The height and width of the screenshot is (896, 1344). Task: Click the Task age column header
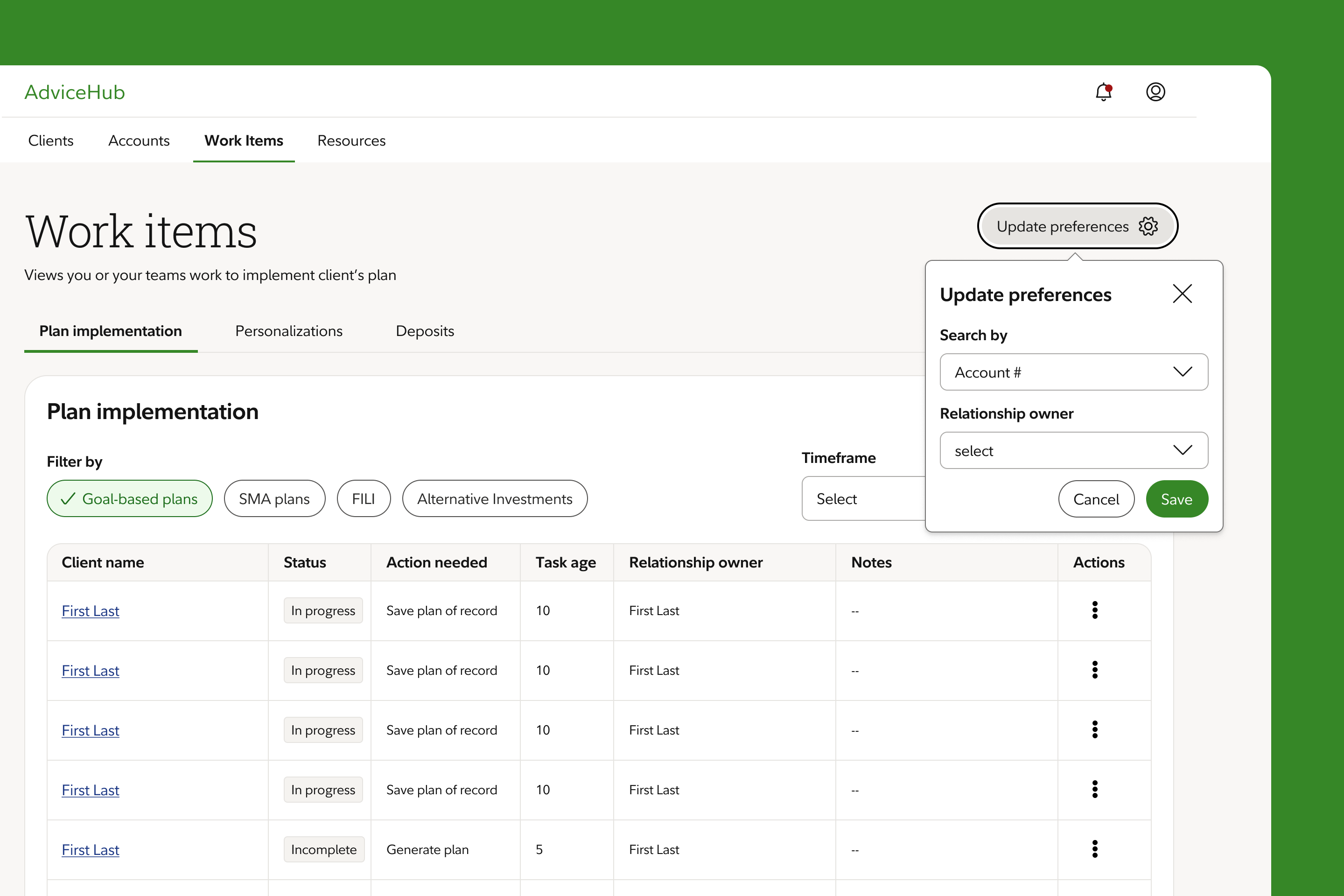pyautogui.click(x=567, y=562)
